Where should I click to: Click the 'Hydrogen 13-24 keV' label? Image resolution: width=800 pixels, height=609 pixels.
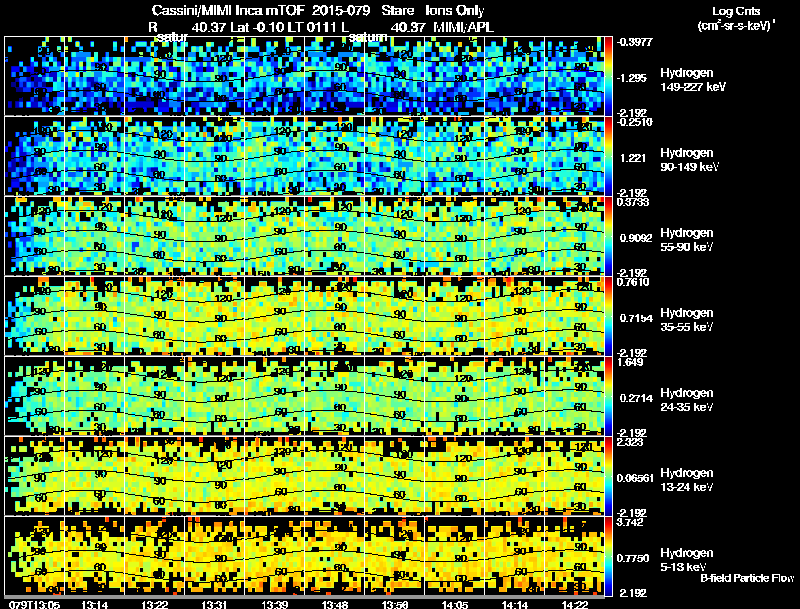tap(687, 480)
